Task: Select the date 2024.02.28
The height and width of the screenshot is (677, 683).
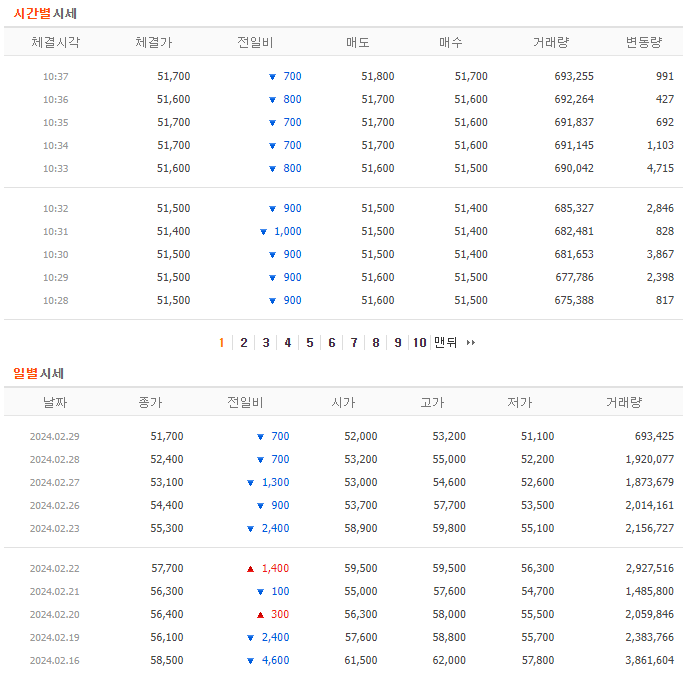Action: tap(54, 460)
